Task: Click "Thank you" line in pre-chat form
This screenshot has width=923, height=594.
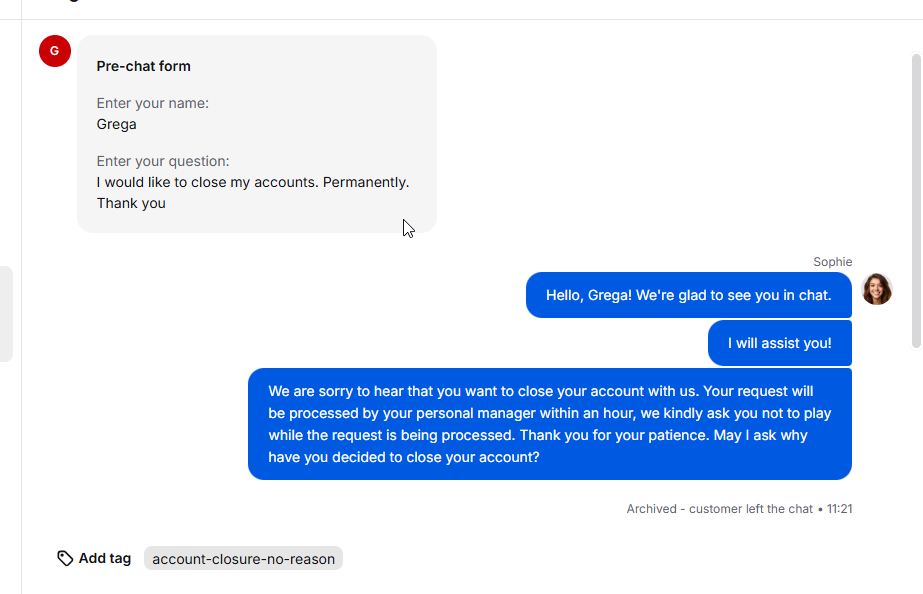Action: (131, 203)
